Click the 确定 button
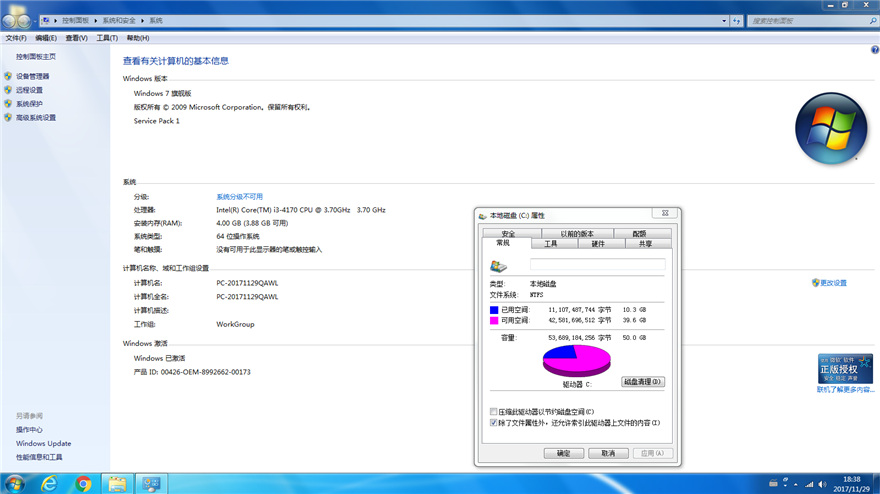The image size is (880, 494). pyautogui.click(x=564, y=453)
